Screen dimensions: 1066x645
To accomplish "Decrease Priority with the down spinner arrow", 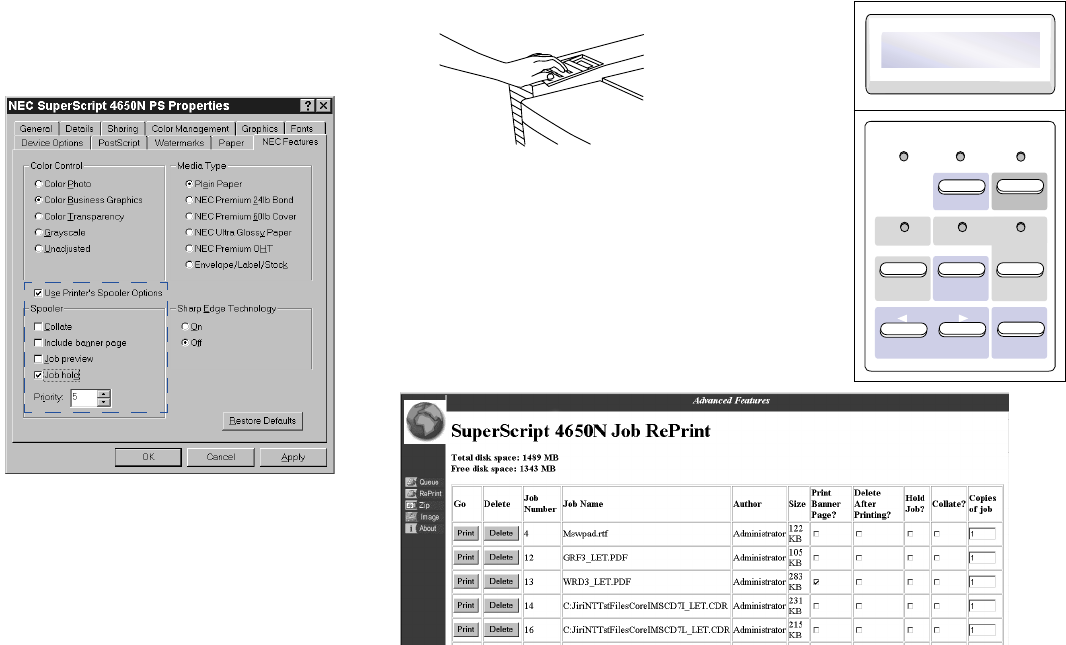I will tap(103, 402).
